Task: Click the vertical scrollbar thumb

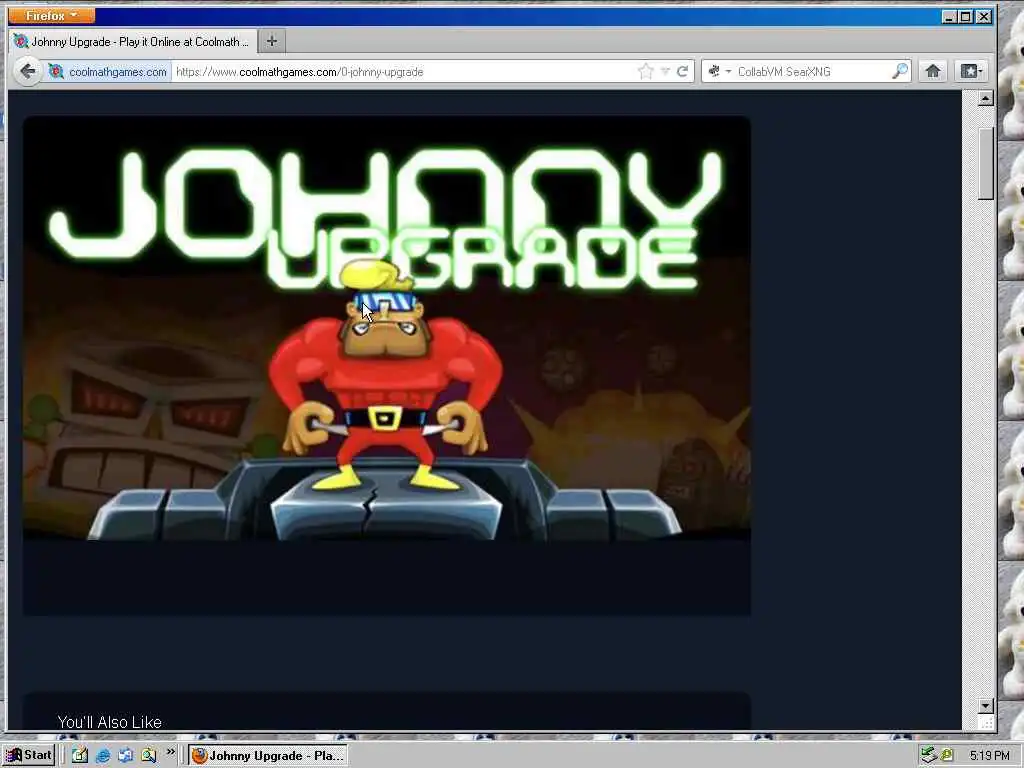Action: pyautogui.click(x=985, y=164)
